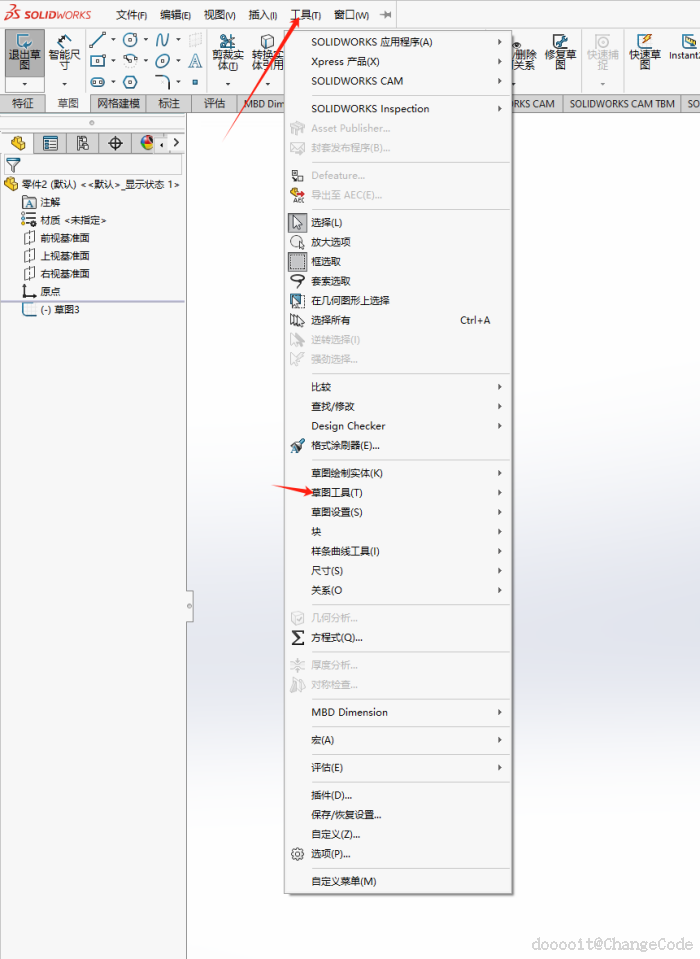Click the 框选取 box selection menu icon
The height and width of the screenshot is (959, 700).
coord(297,262)
